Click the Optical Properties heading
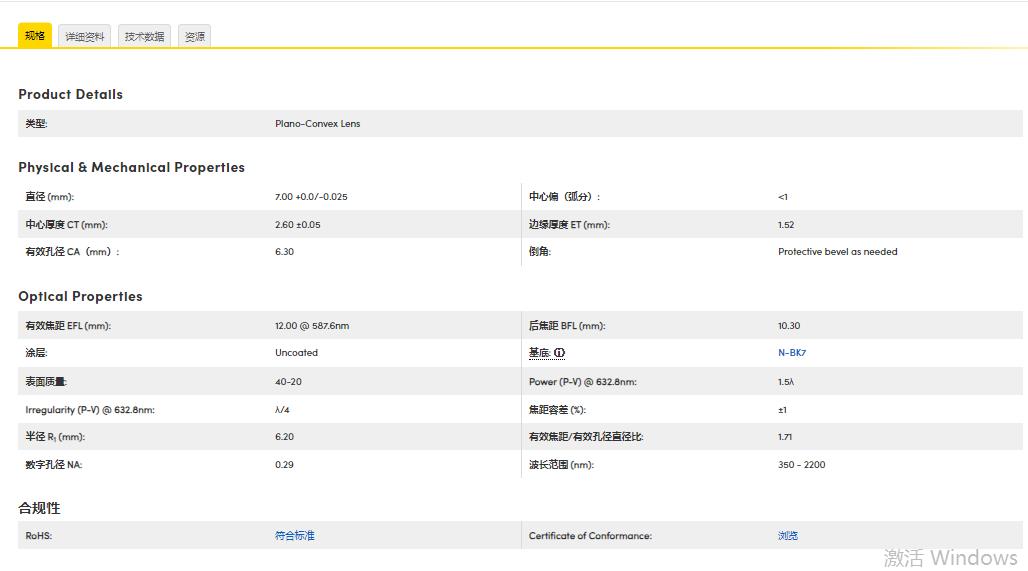 (x=80, y=296)
